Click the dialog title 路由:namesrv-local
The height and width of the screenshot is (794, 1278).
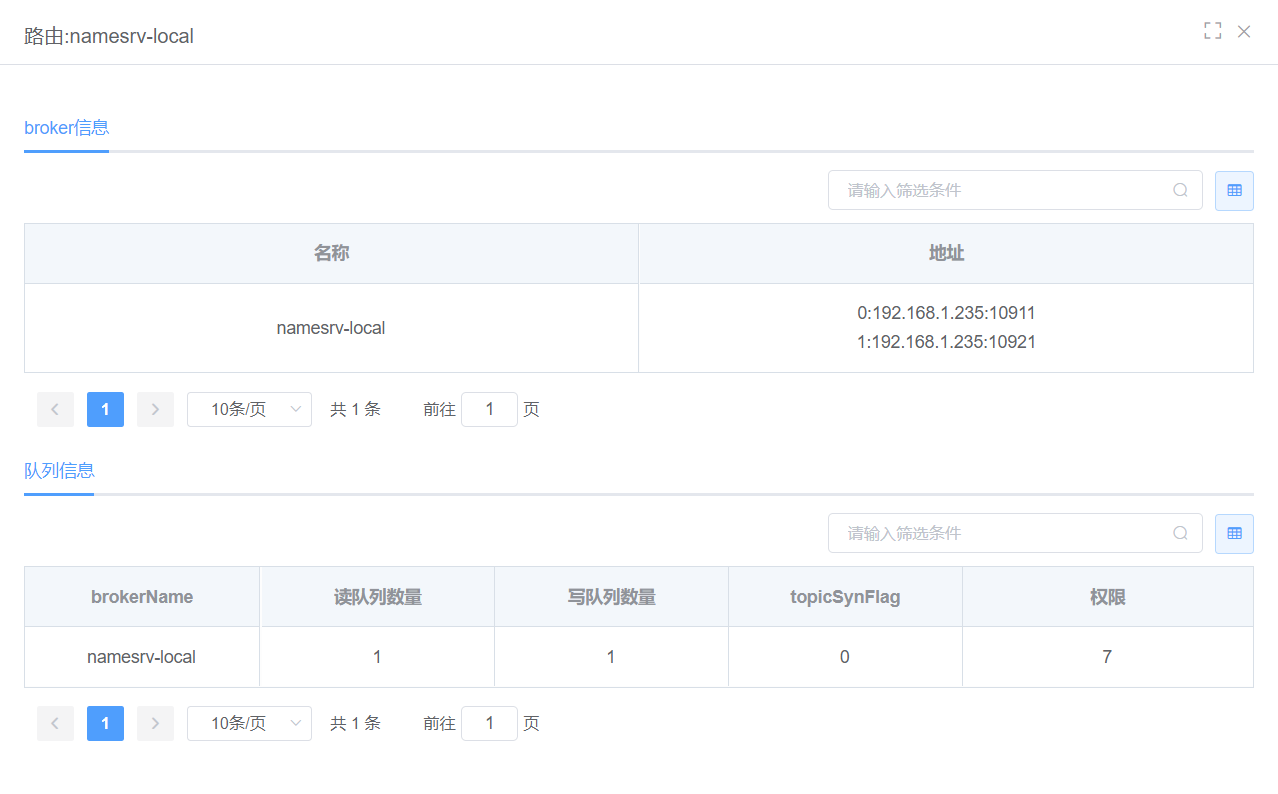[x=109, y=36]
